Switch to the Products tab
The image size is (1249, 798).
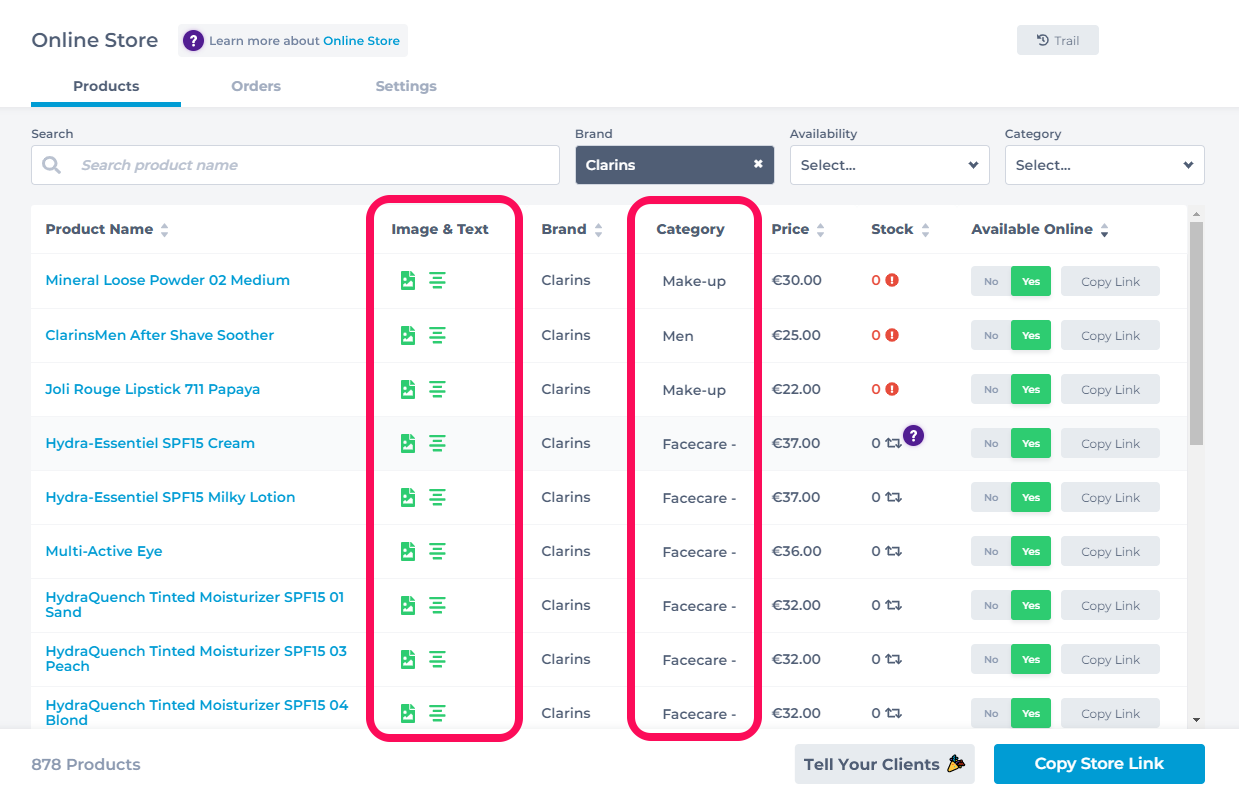coord(106,86)
